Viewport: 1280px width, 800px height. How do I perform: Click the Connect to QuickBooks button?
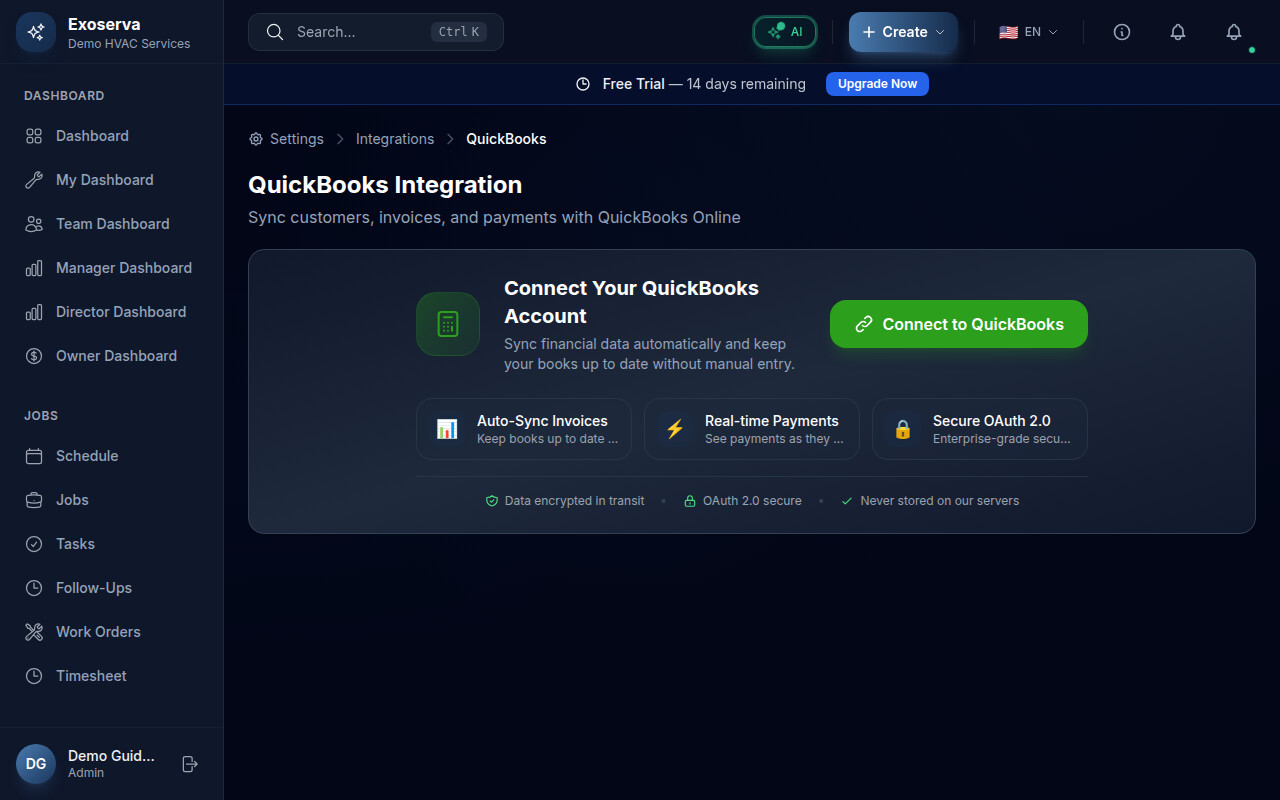coord(958,324)
